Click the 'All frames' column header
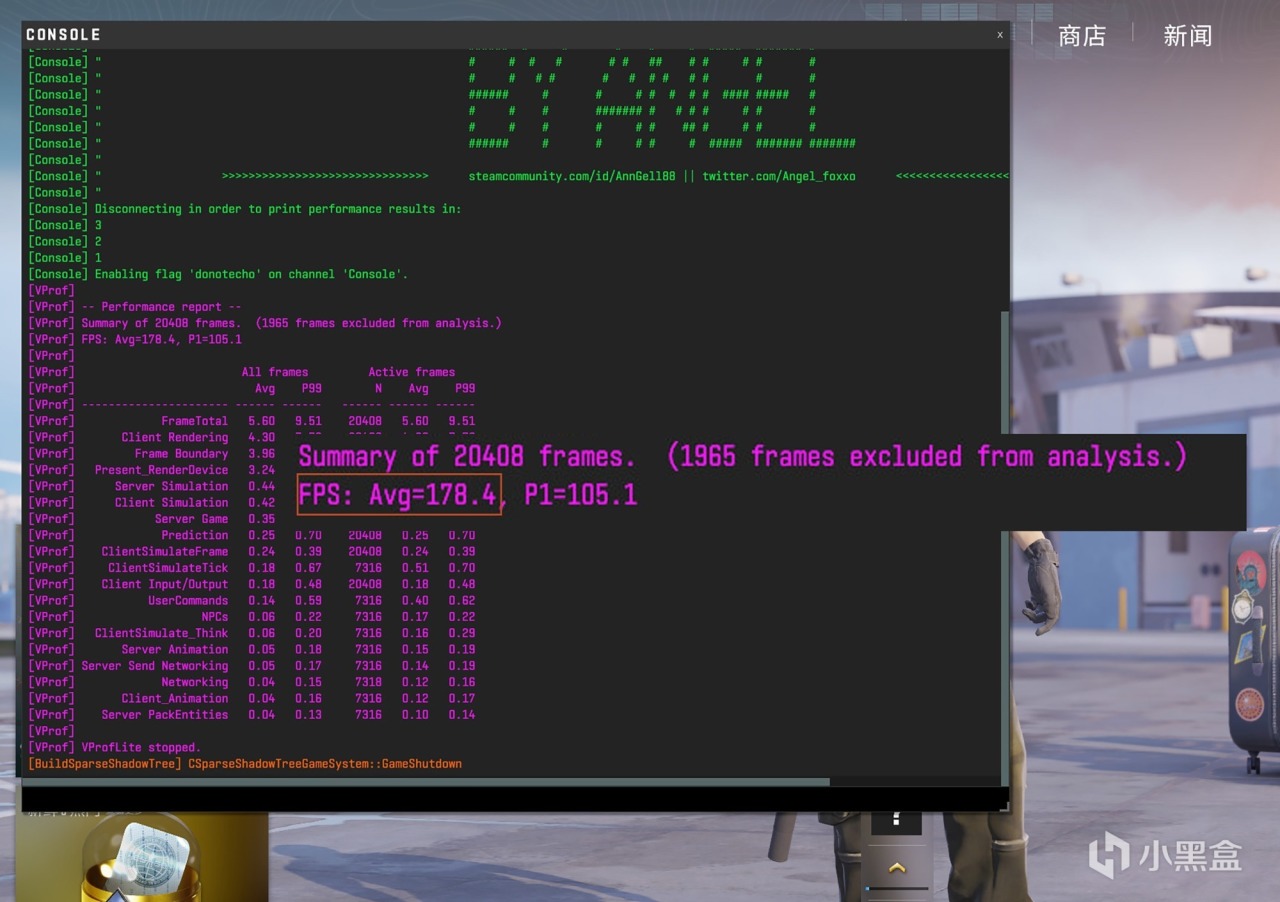1280x902 pixels. coord(275,372)
